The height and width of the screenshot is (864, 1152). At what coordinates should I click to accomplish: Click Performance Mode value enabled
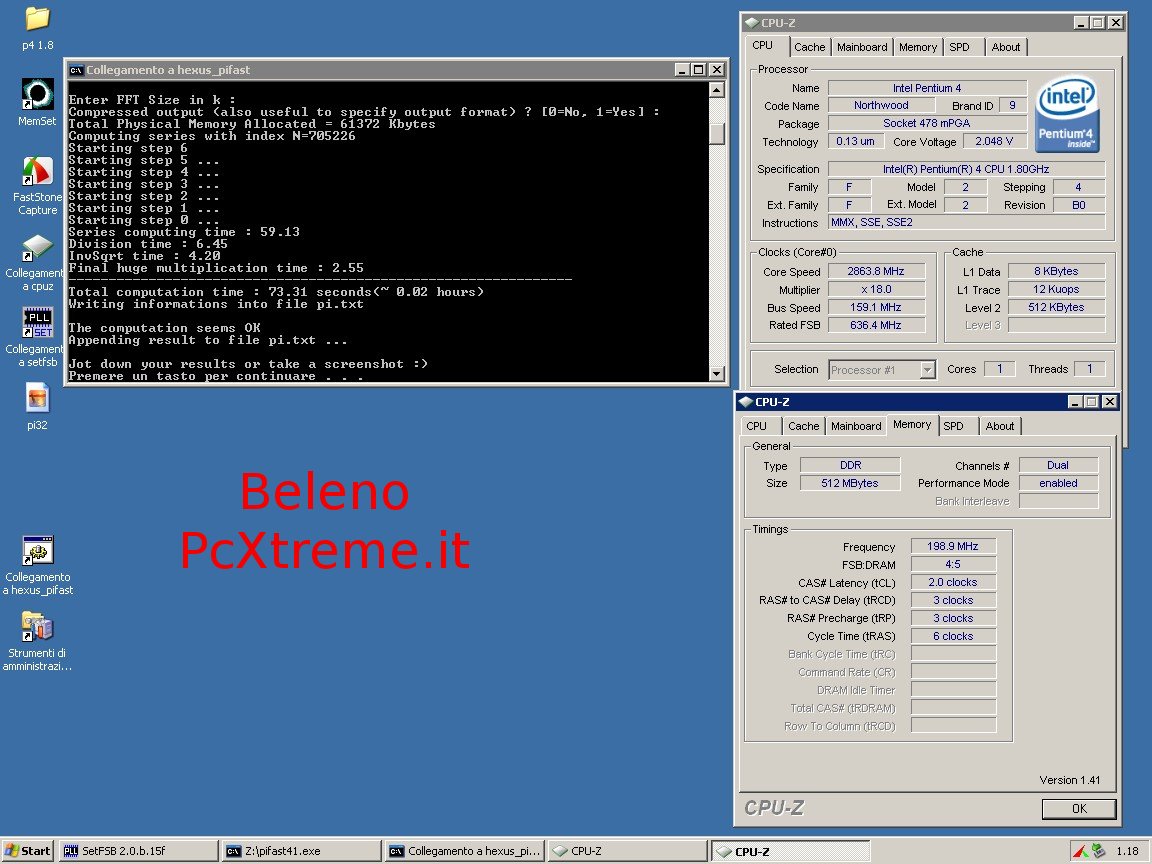[x=1058, y=483]
